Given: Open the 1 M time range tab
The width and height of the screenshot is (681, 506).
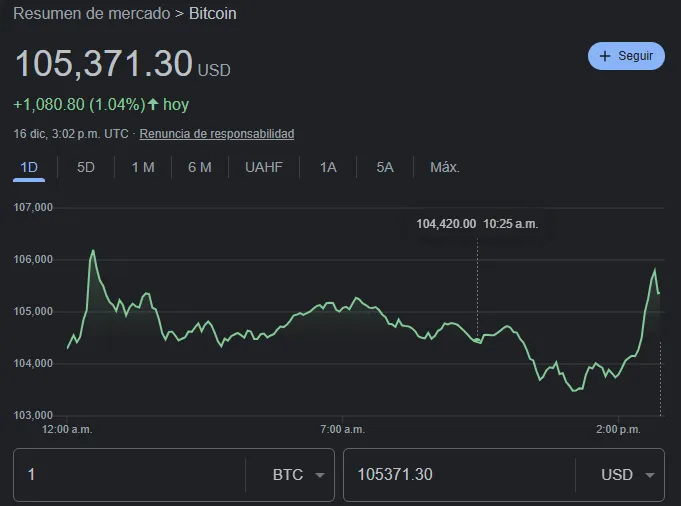Looking at the screenshot, I should [143, 167].
